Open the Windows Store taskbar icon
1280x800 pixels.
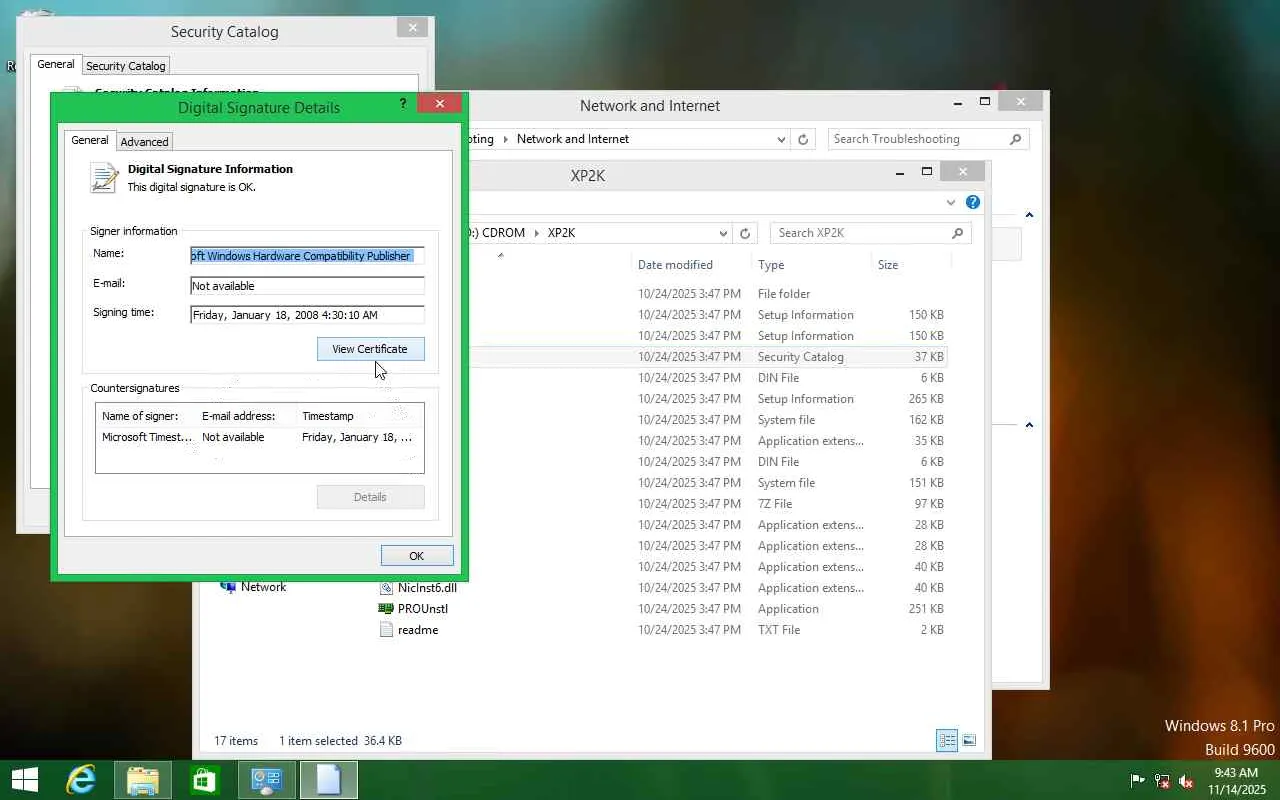point(205,780)
